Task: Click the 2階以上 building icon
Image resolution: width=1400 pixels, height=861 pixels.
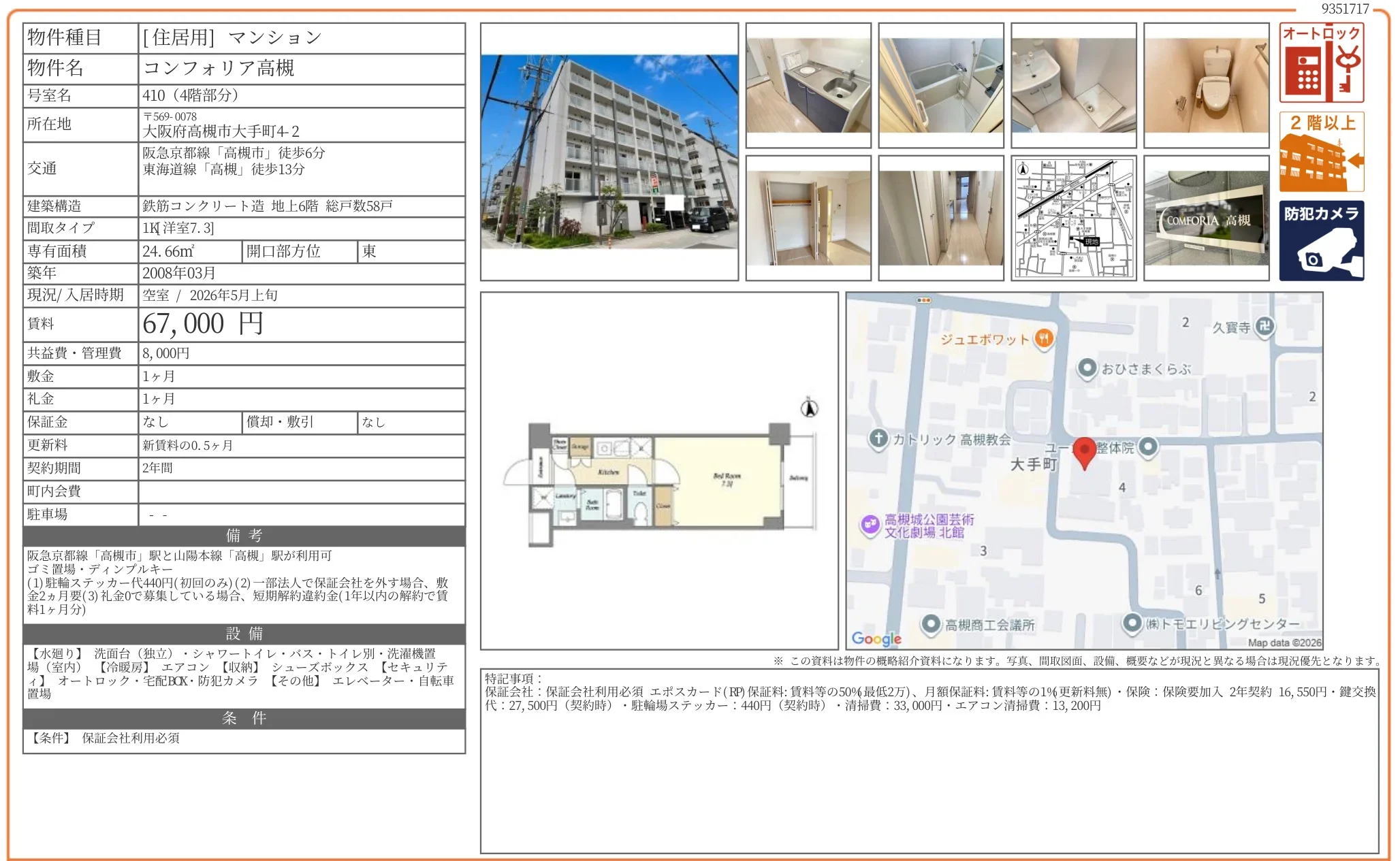Action: tap(1321, 152)
